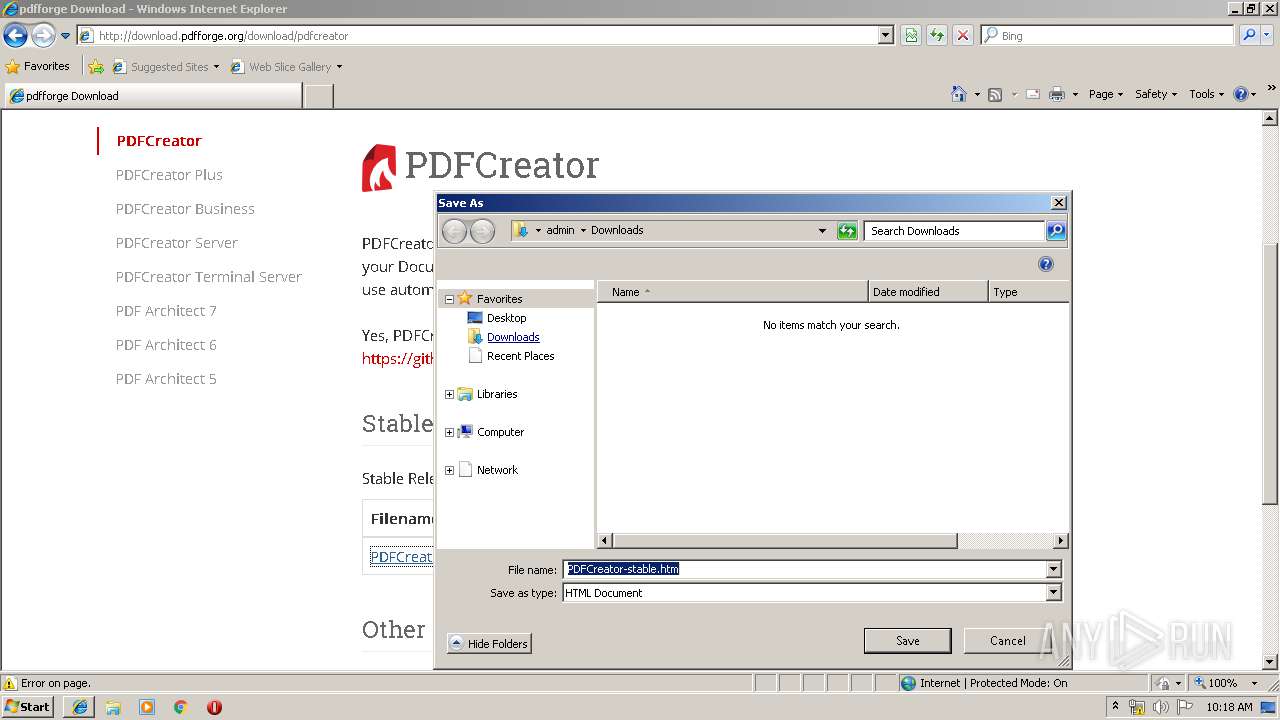Open the Safety menu

coord(1155,94)
